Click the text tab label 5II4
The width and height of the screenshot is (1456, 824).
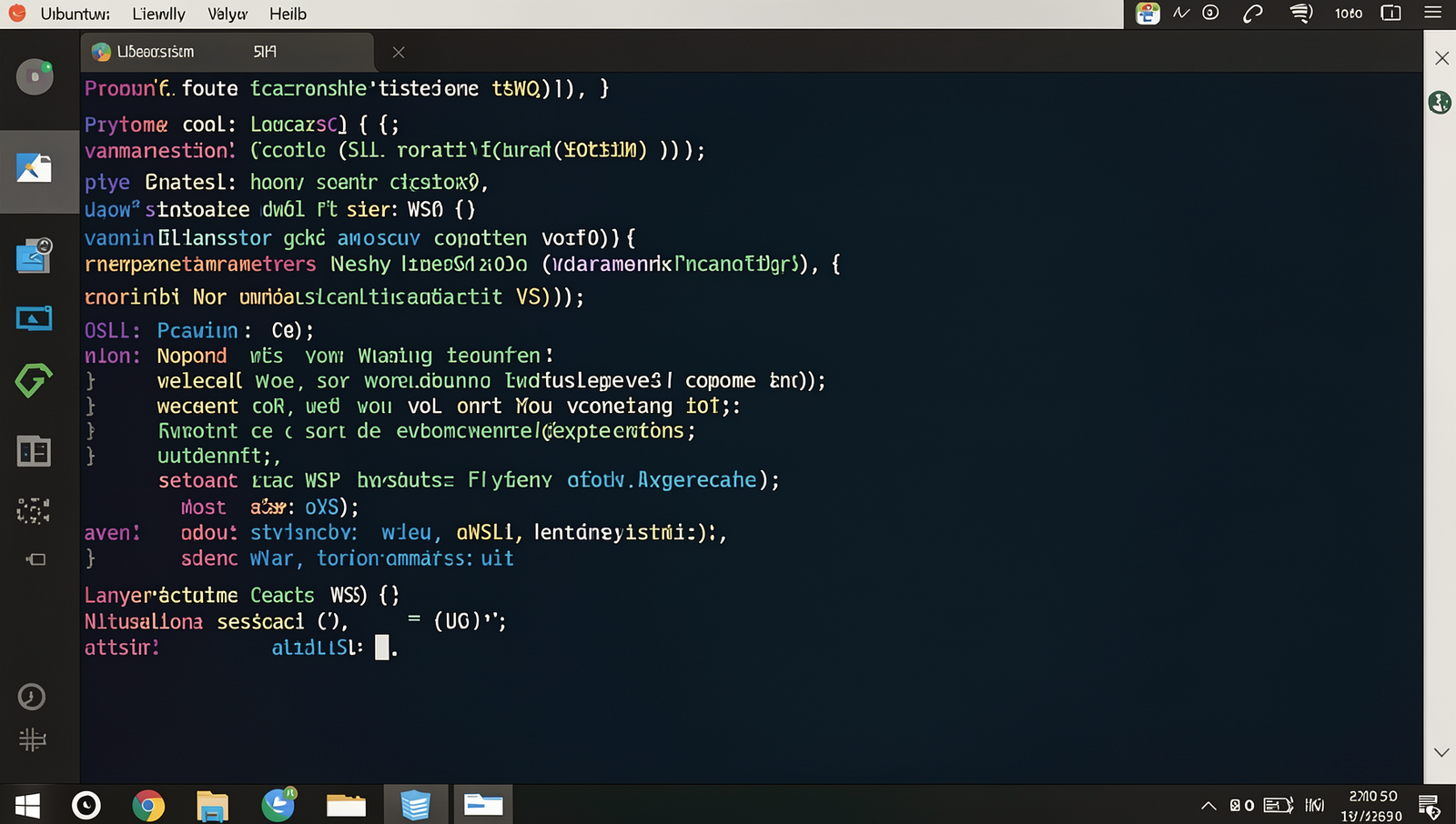tap(265, 52)
